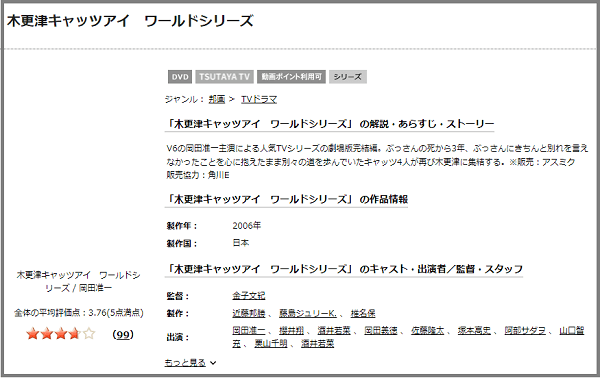
Task: Click the first orange rating star
Action: (33, 334)
